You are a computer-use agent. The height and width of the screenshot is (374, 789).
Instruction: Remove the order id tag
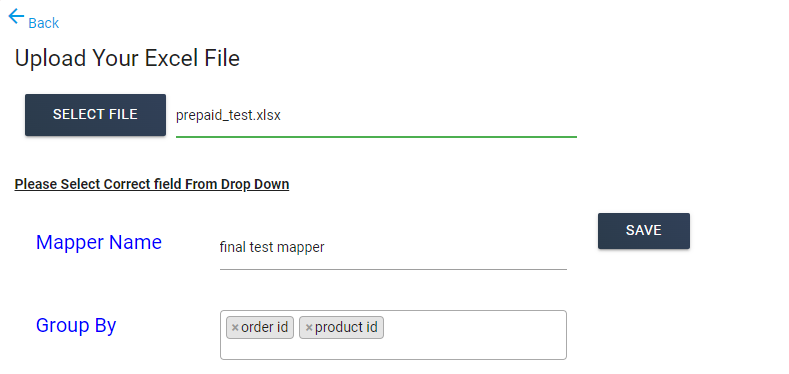click(x=234, y=328)
